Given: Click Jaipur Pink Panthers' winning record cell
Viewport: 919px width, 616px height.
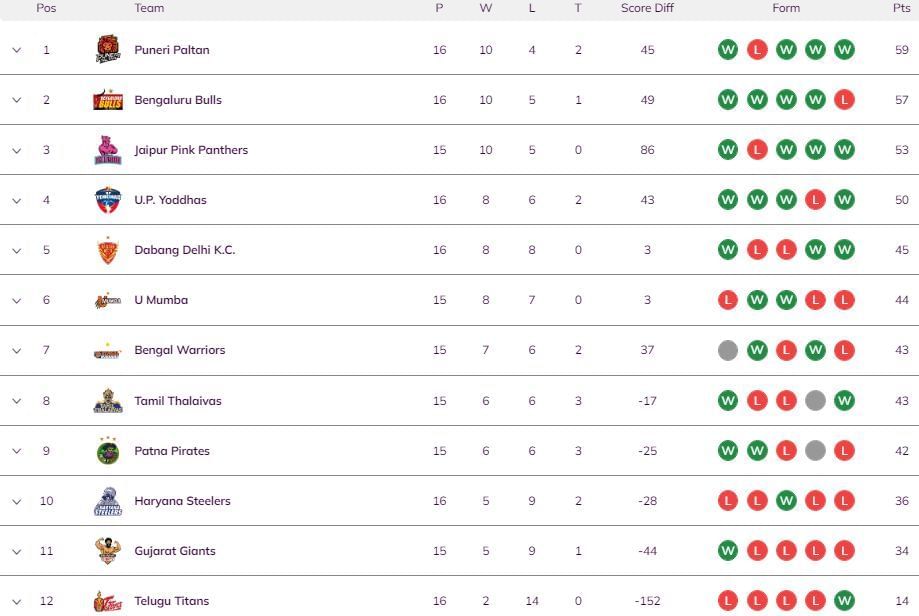Looking at the screenshot, I should 486,149.
